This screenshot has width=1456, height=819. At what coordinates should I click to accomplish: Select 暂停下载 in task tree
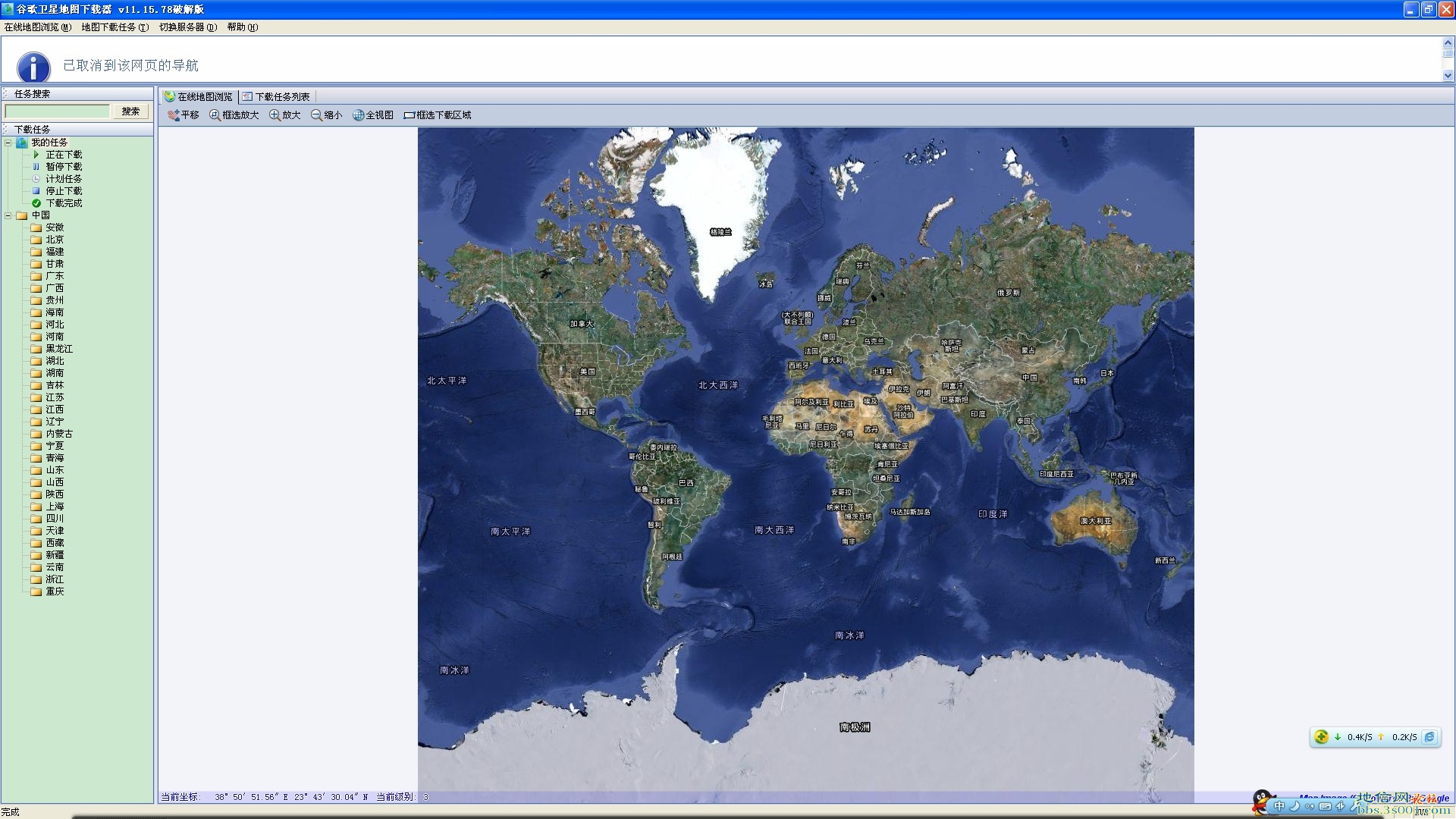[x=64, y=167]
